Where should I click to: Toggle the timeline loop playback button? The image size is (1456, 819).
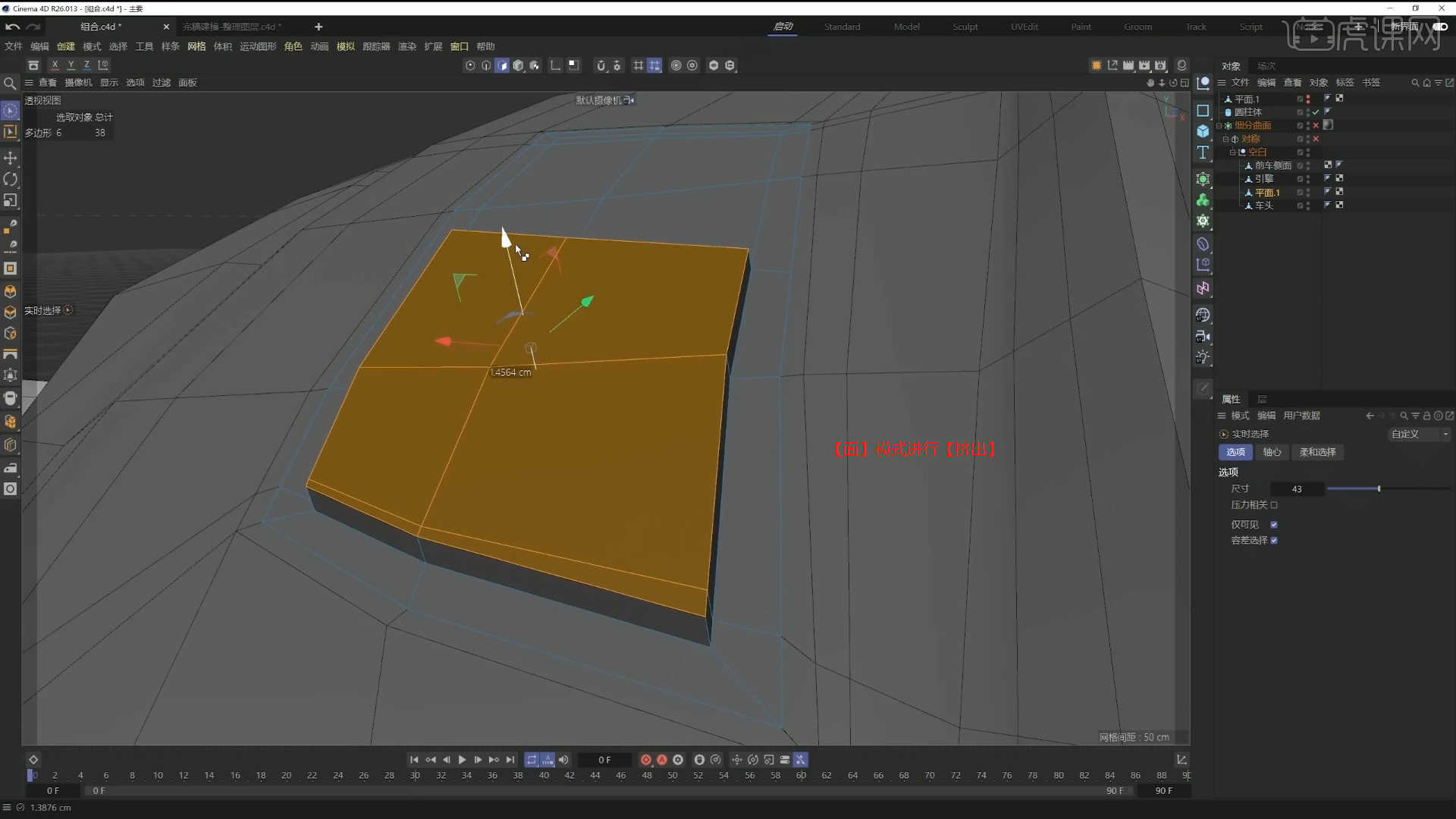(x=532, y=760)
